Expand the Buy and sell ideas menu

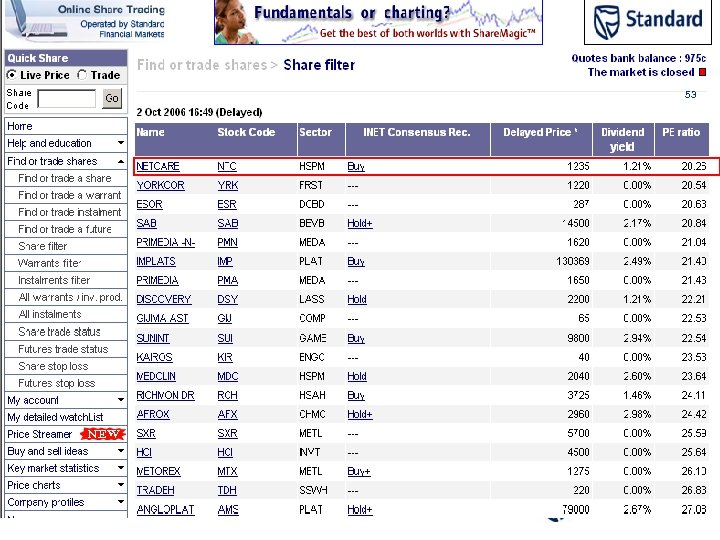coord(66,451)
